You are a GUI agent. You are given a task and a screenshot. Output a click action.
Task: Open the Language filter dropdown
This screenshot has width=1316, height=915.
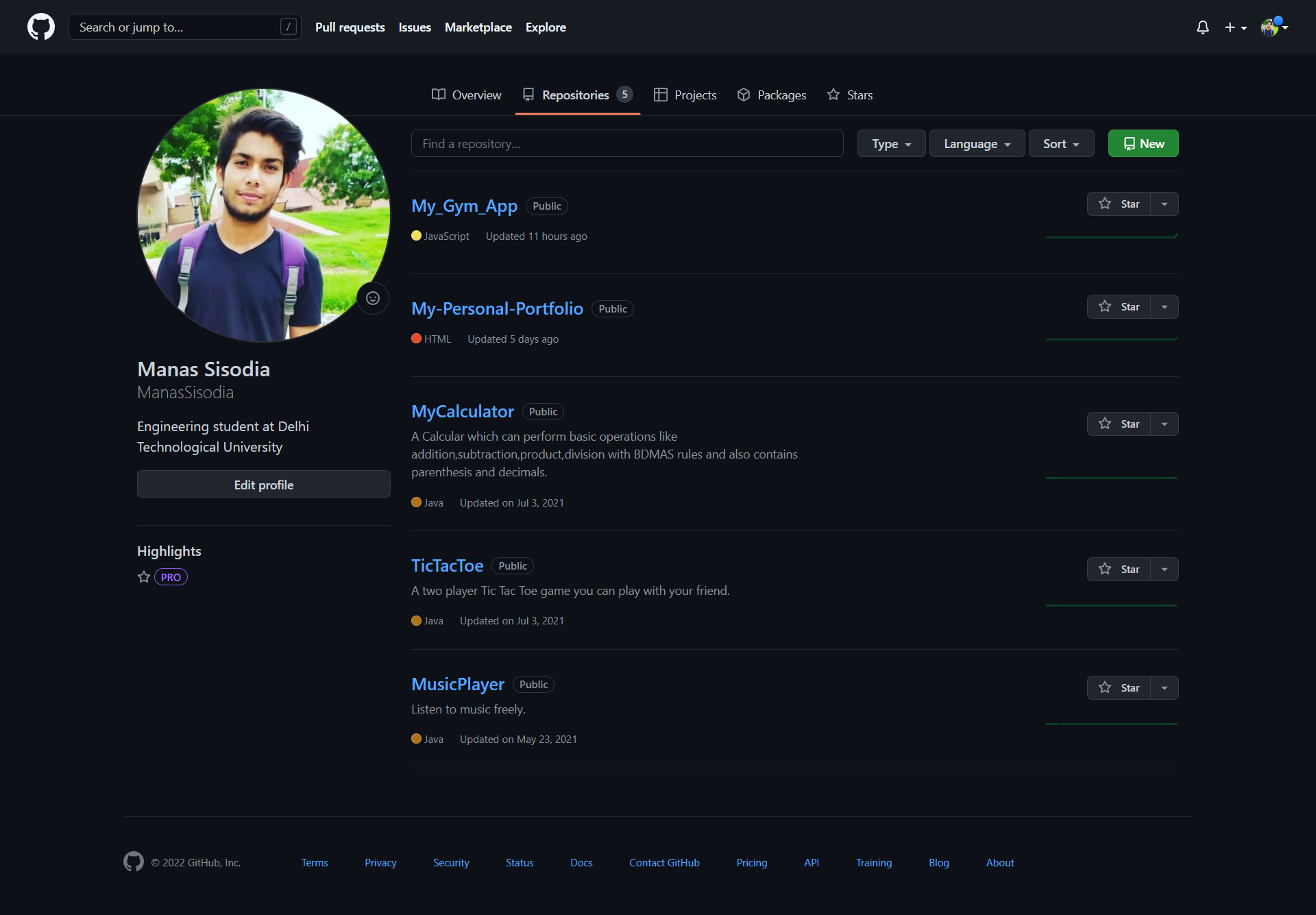tap(977, 143)
